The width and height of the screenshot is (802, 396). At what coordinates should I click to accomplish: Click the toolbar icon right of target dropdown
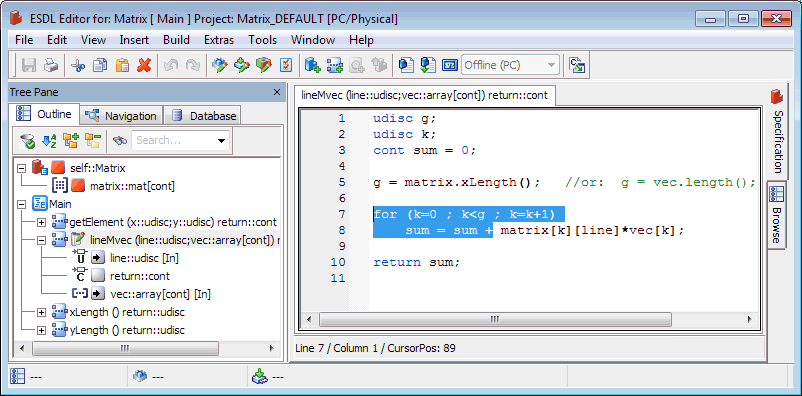[577, 65]
